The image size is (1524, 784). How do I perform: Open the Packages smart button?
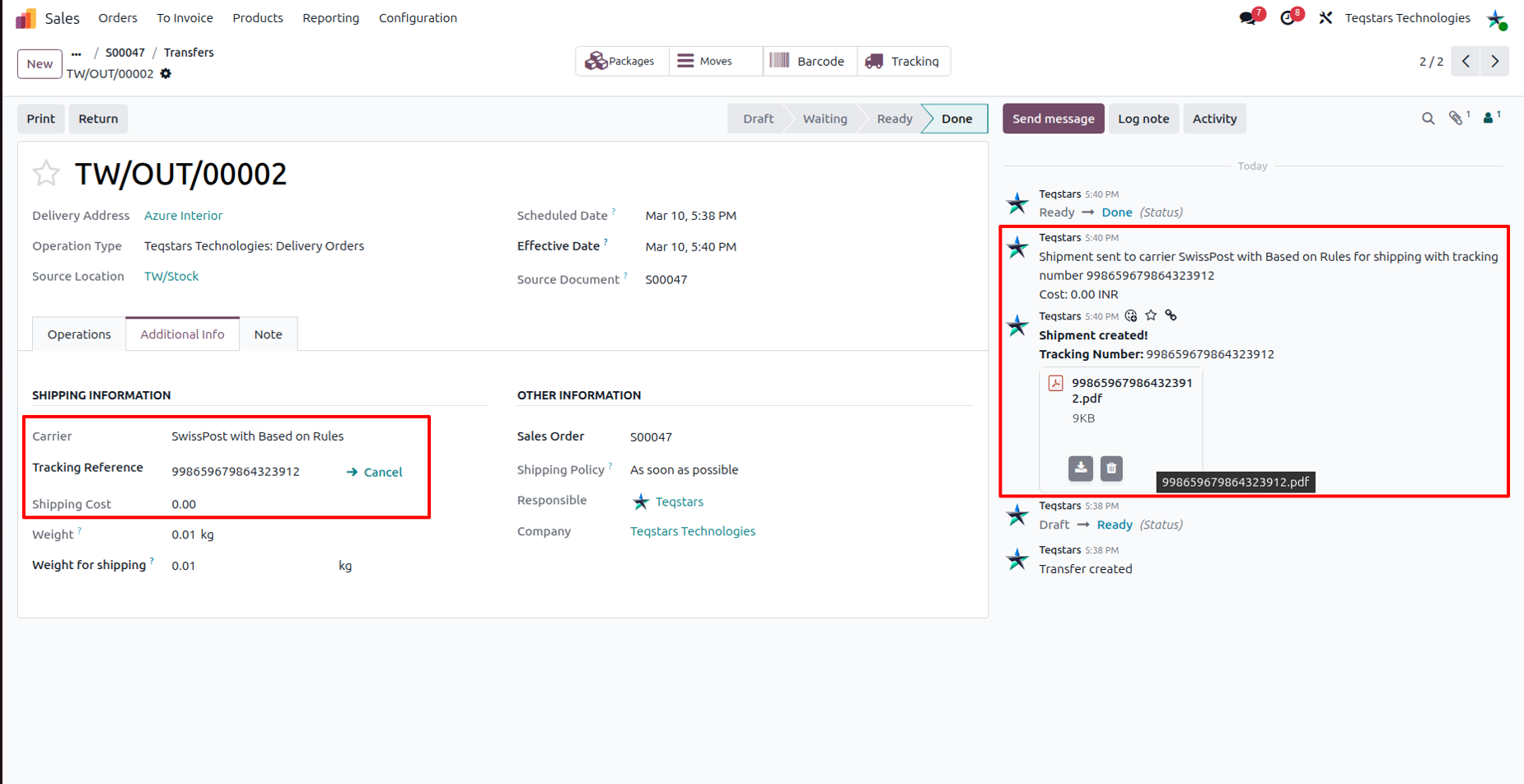622,61
